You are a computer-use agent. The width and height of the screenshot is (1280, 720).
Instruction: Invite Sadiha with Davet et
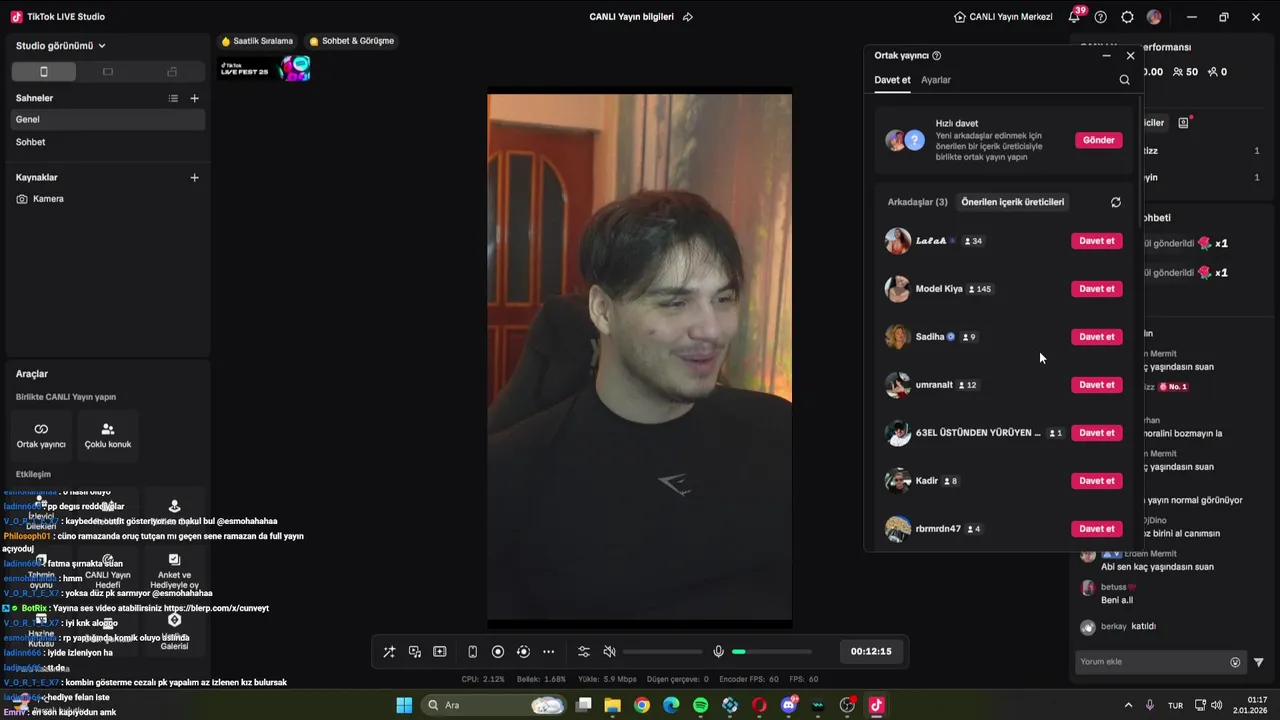(x=1097, y=337)
